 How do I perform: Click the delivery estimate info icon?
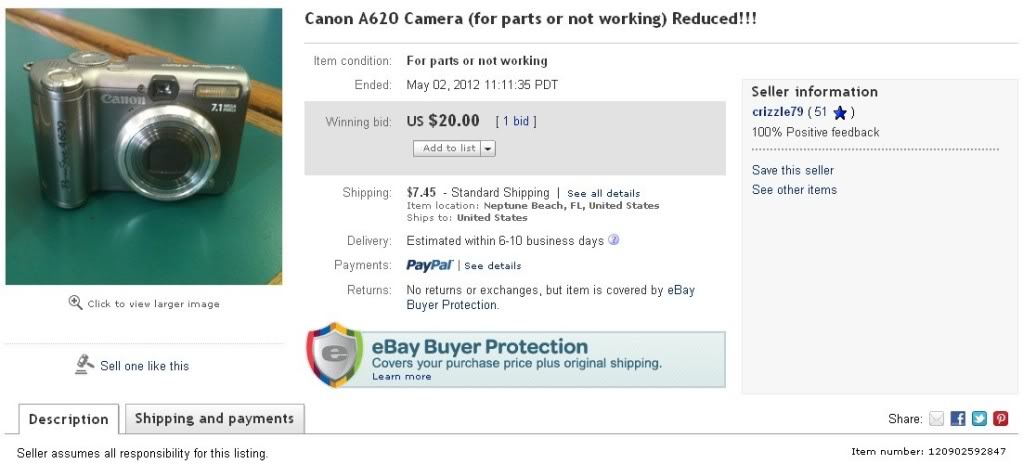coord(614,240)
